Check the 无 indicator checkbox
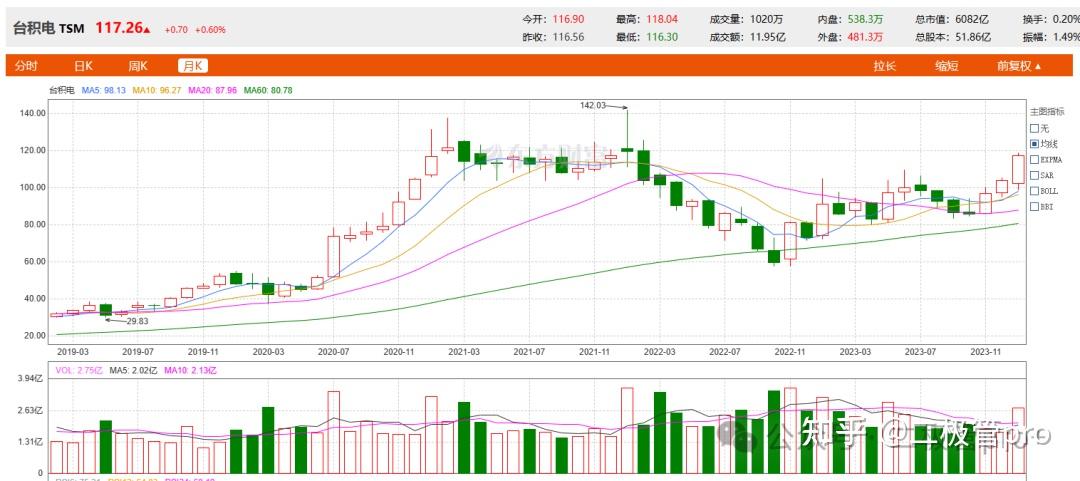The width and height of the screenshot is (1080, 481). (1034, 128)
